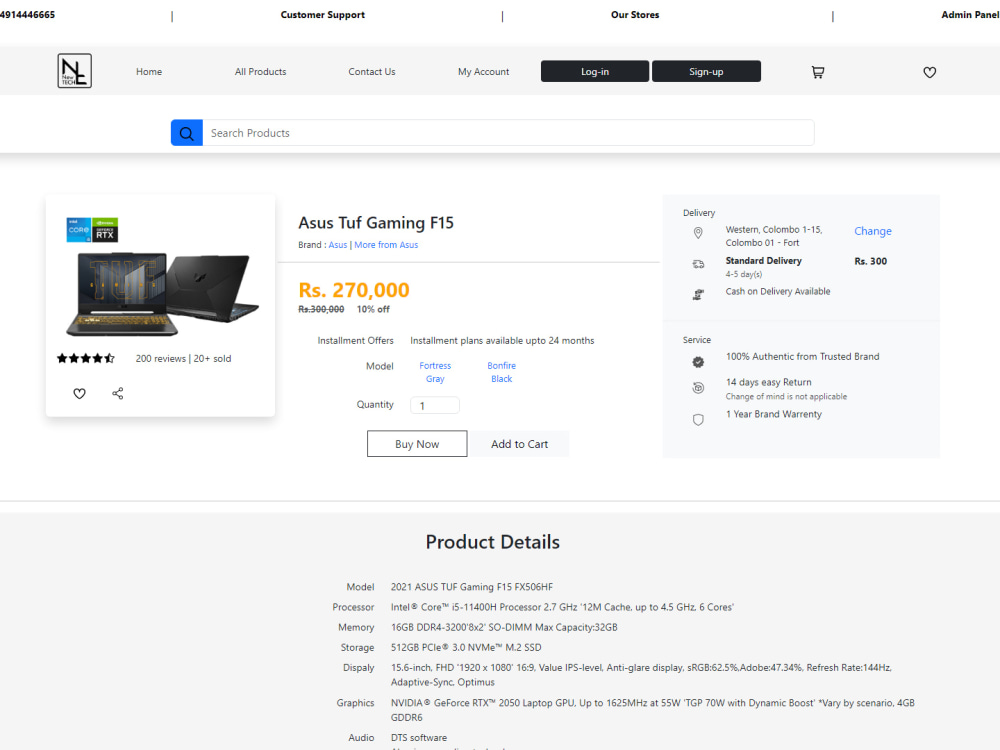Viewport: 1000px width, 750px height.
Task: Click Buy Now
Action: (417, 443)
